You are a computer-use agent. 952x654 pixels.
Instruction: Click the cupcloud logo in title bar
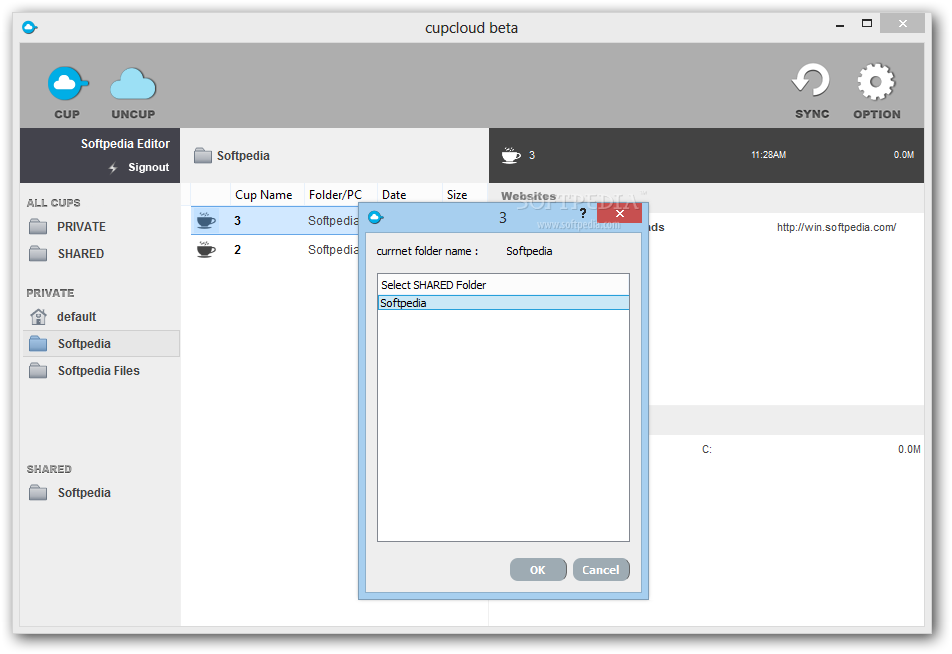coord(30,27)
